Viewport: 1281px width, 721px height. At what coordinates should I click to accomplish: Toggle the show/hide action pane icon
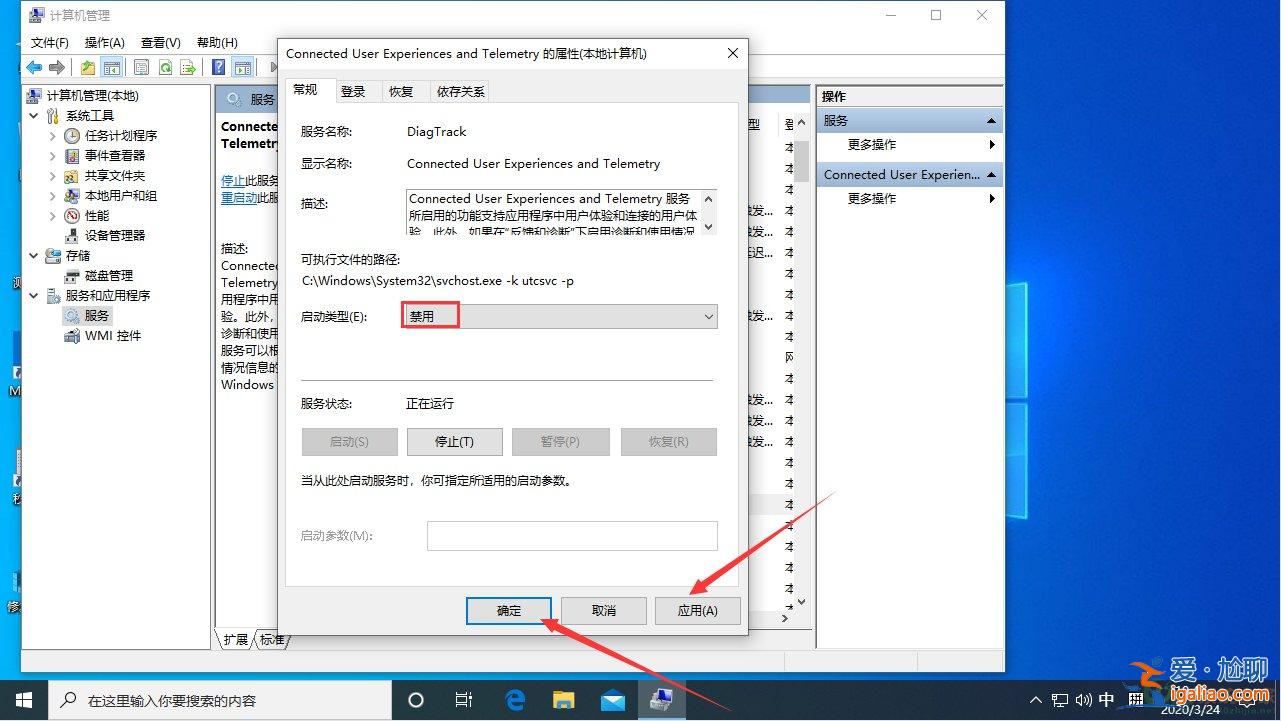click(x=243, y=67)
